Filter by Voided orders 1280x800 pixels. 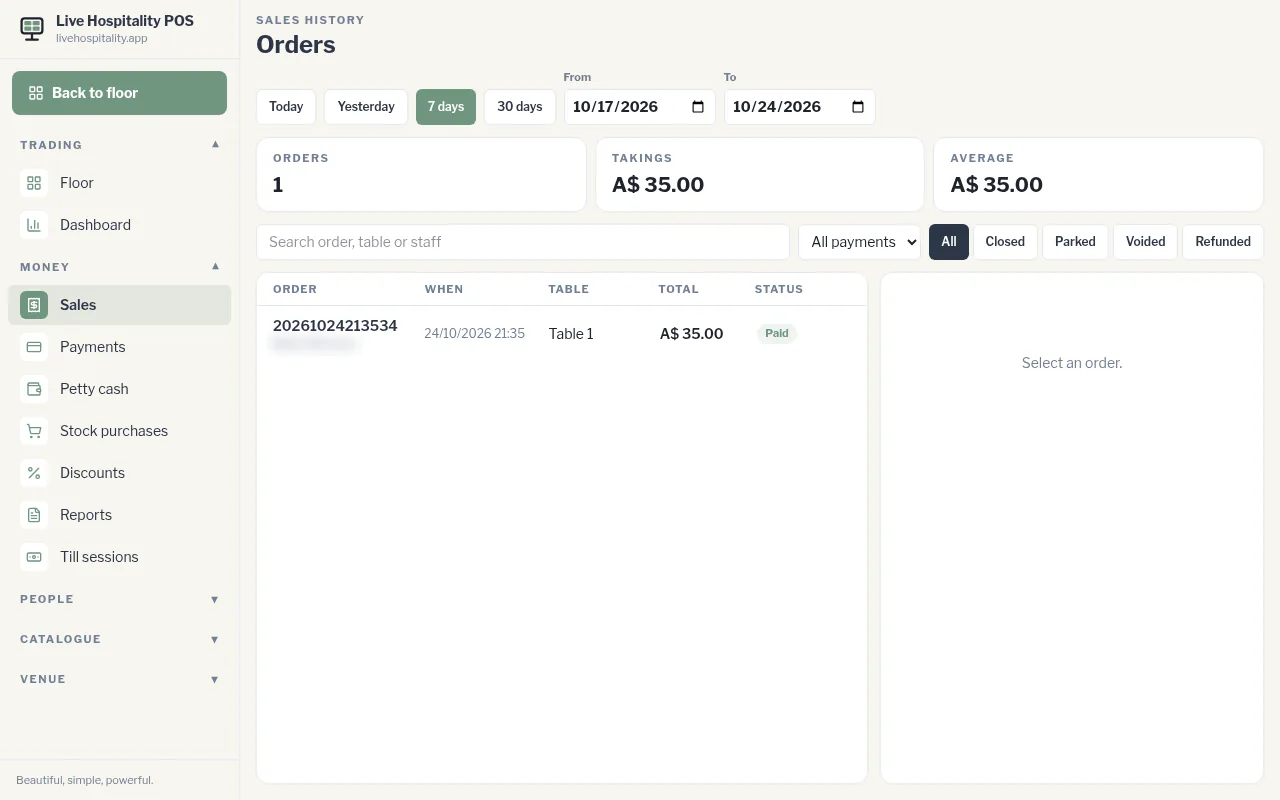pyautogui.click(x=1145, y=242)
